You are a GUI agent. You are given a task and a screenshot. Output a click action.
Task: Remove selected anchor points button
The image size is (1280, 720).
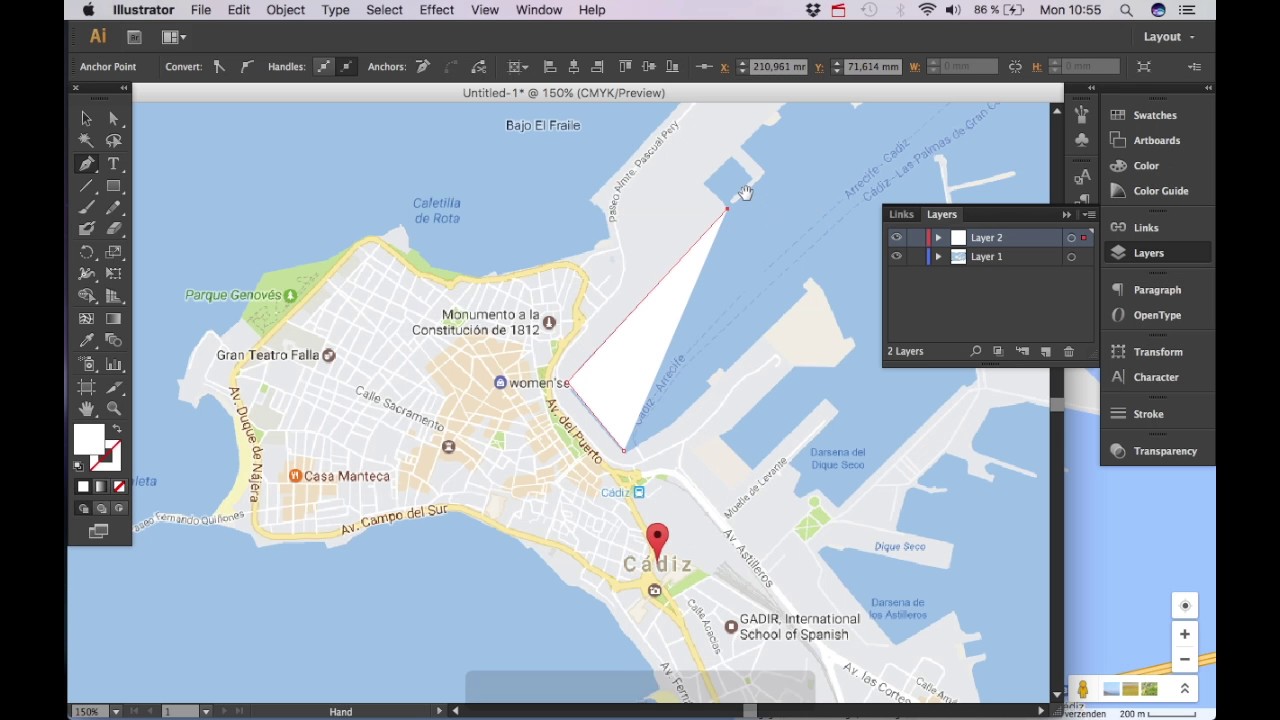423,67
